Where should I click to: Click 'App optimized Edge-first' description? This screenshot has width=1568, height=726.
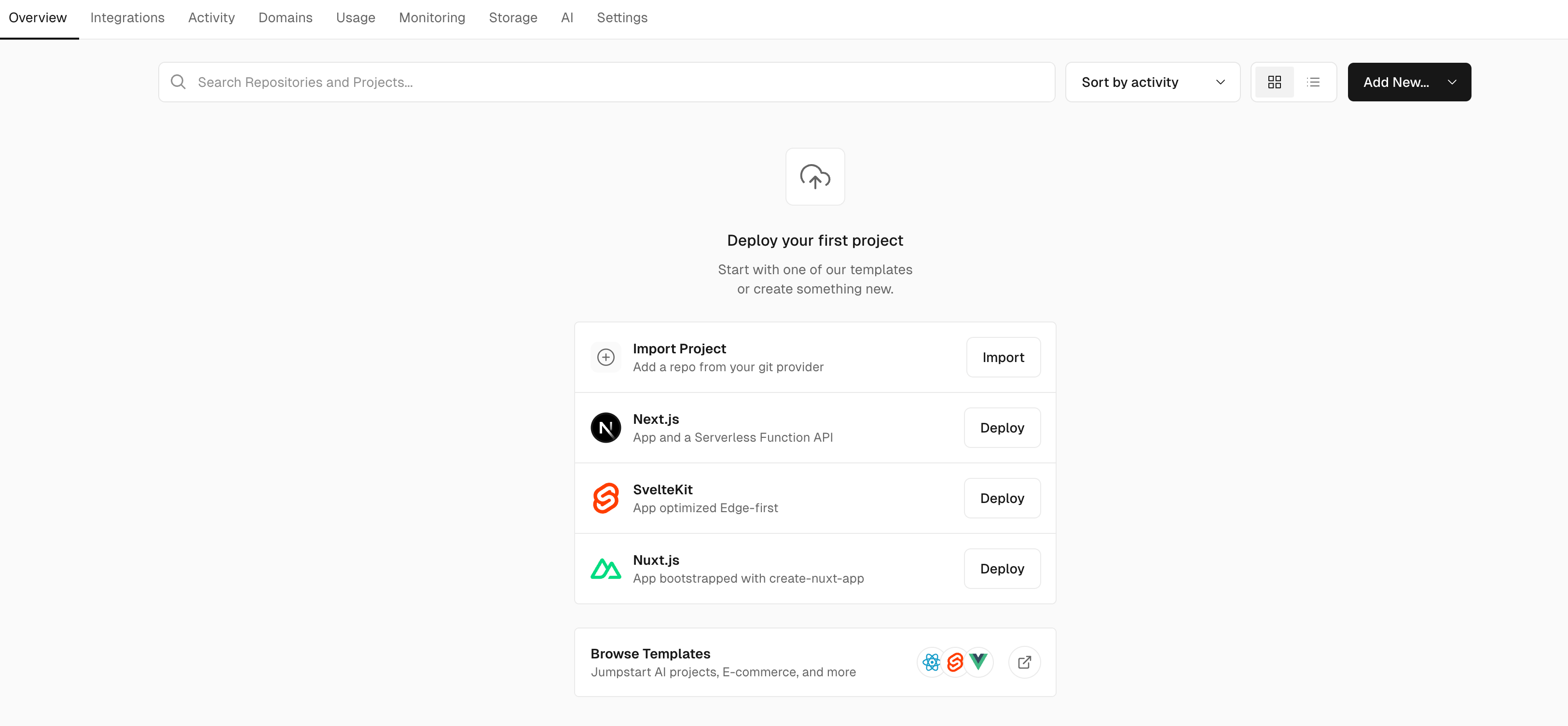point(705,508)
